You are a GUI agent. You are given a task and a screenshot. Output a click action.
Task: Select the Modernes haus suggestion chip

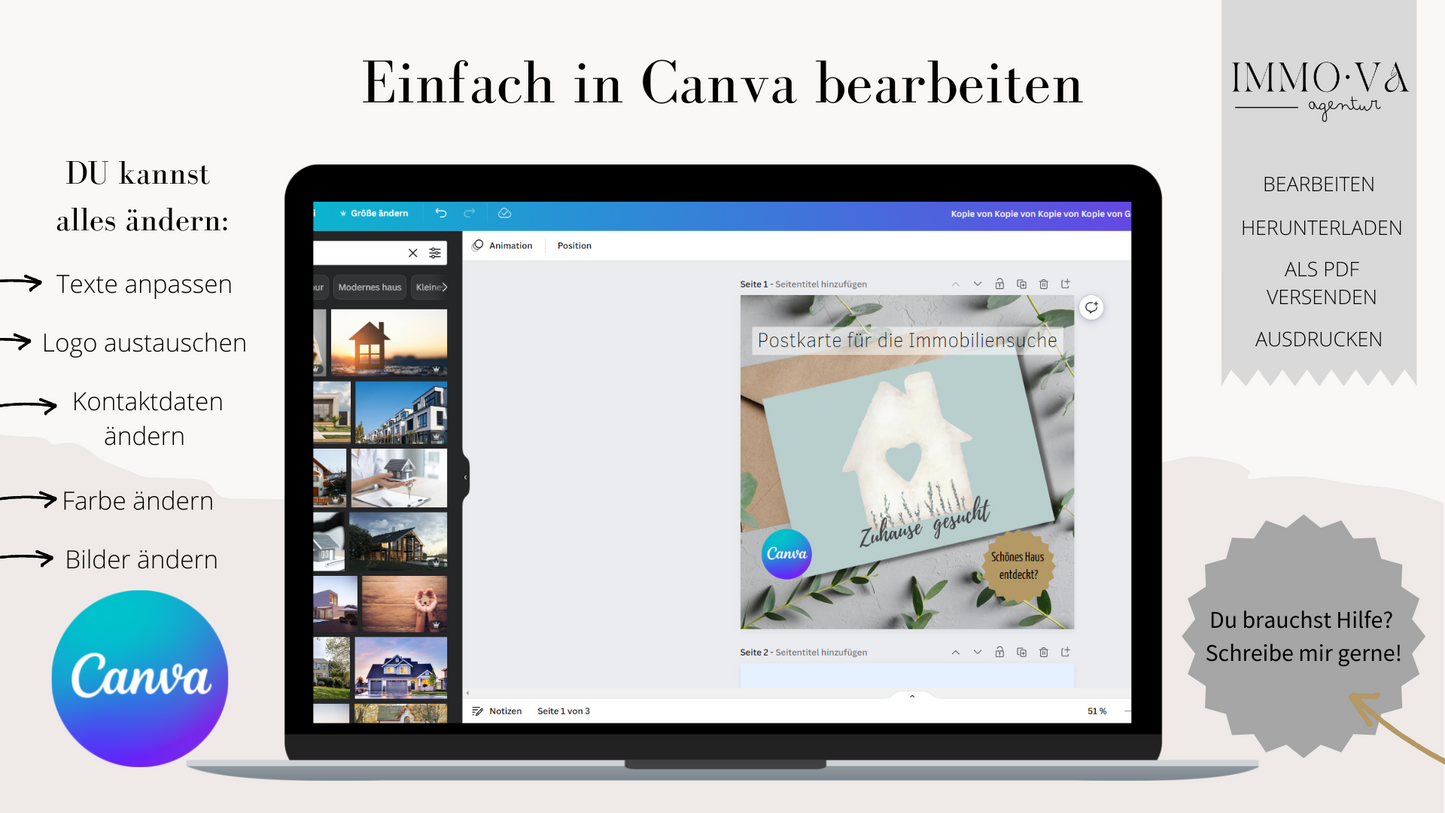[369, 287]
